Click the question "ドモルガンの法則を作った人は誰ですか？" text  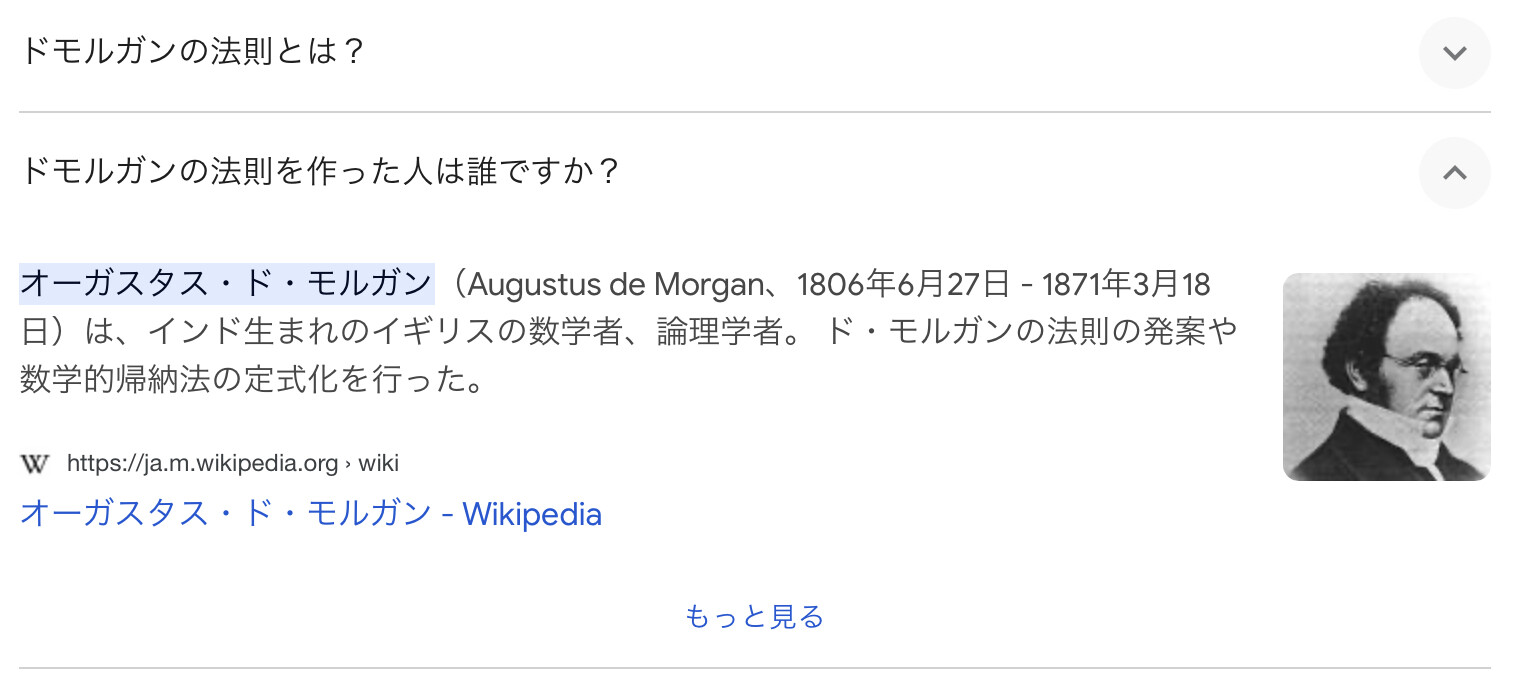320,172
